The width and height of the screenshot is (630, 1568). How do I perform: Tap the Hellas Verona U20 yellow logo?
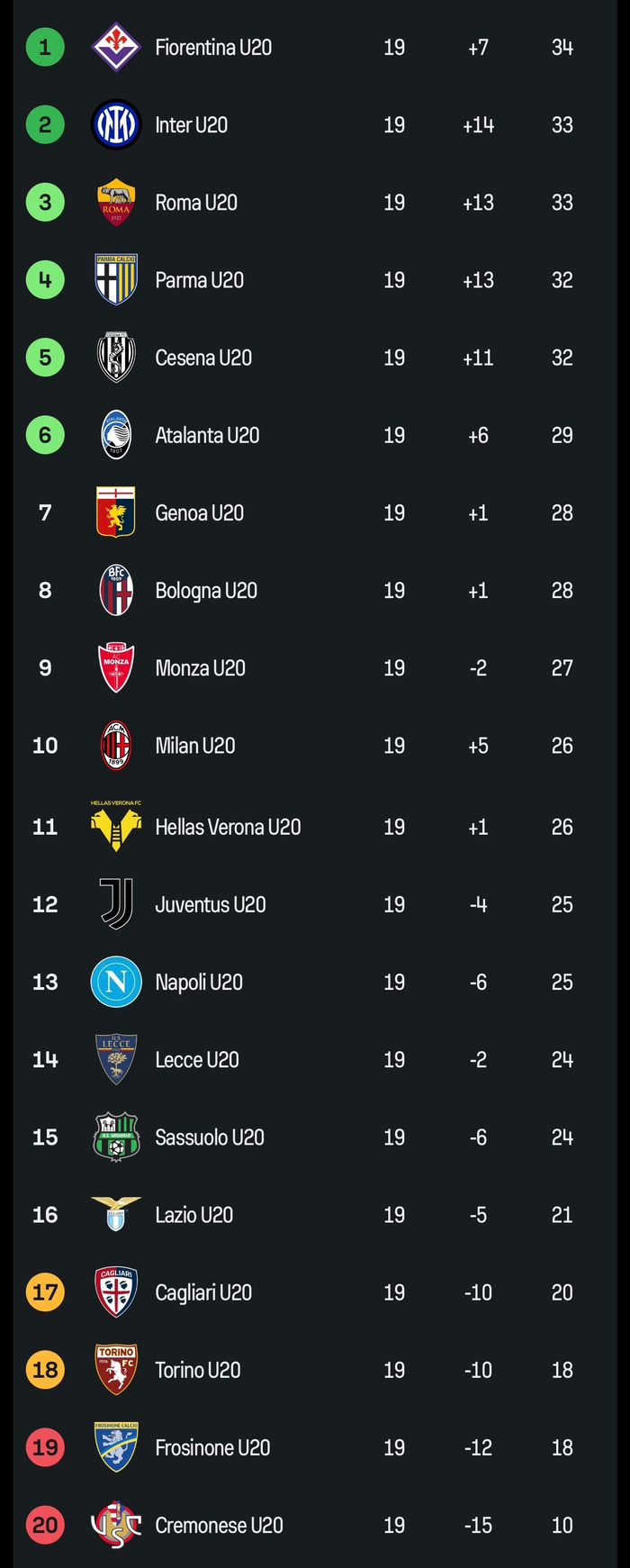pyautogui.click(x=116, y=827)
